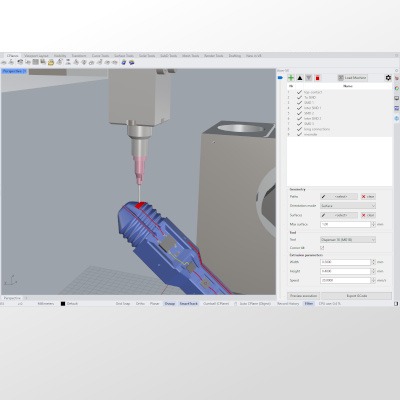Switch to the Surface Tools tab

(124, 56)
